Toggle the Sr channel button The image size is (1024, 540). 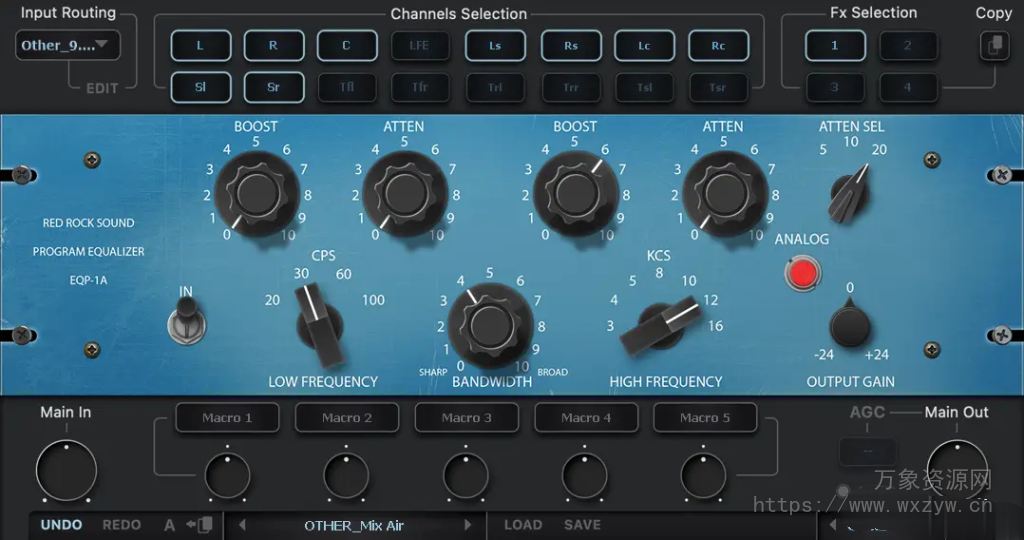[x=274, y=87]
